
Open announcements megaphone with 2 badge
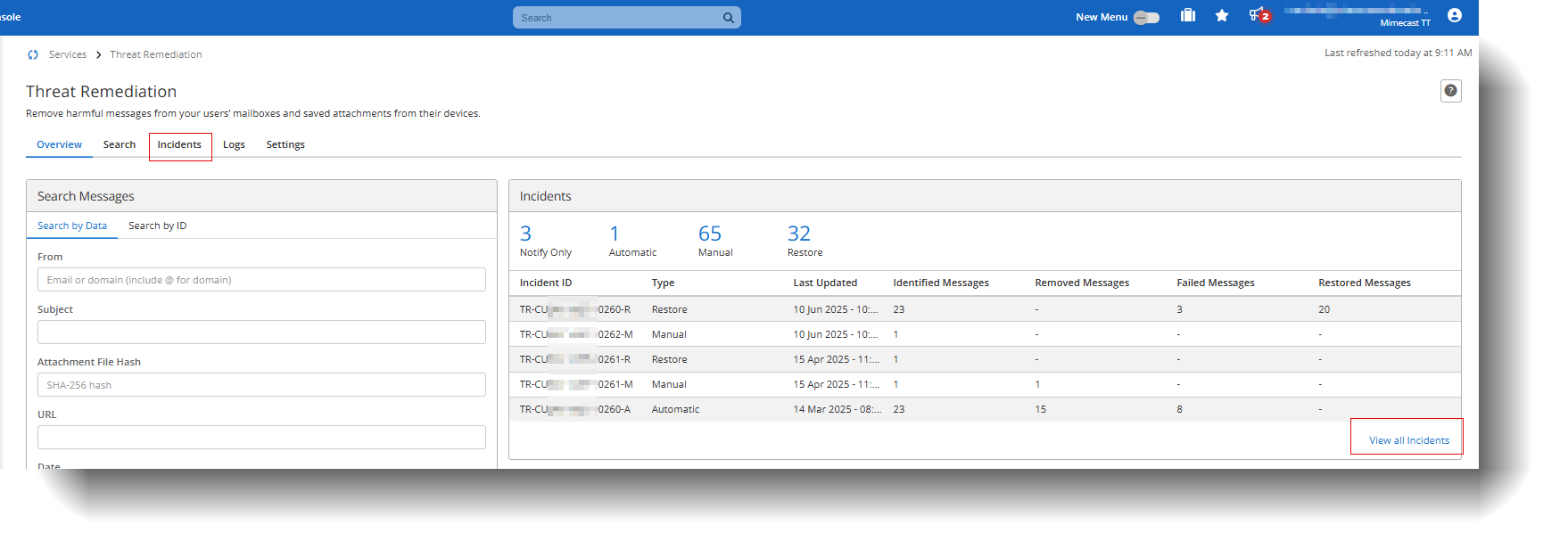pyautogui.click(x=1259, y=15)
